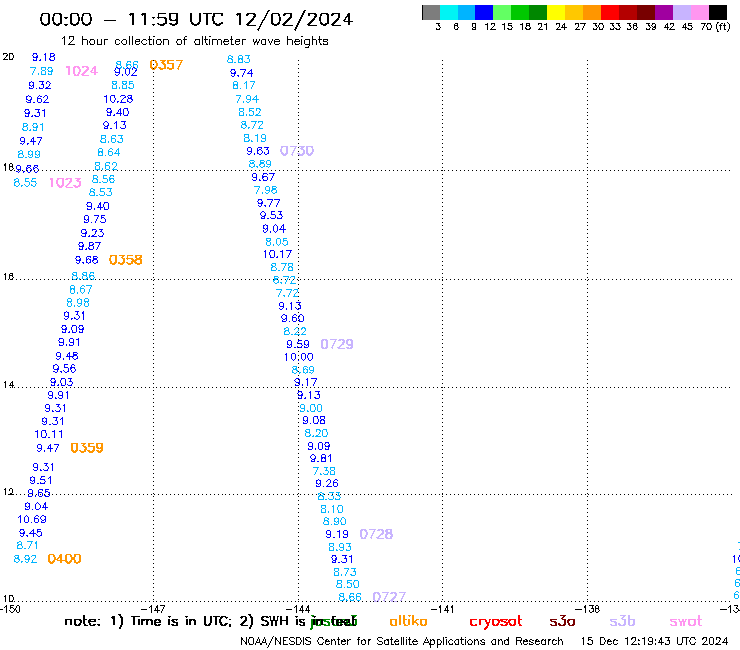Click the orange time label 0400

[x=65, y=558]
